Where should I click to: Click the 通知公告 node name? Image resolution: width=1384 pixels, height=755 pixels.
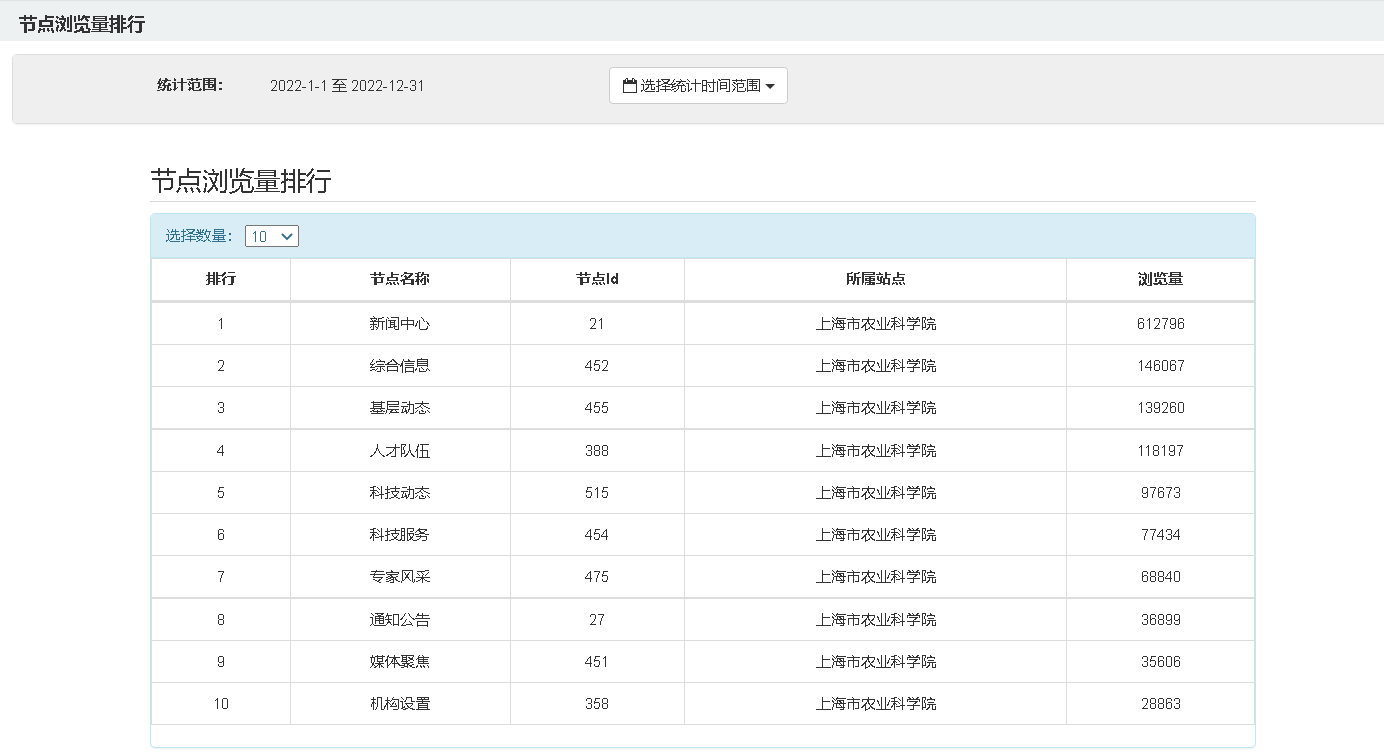pyautogui.click(x=400, y=620)
